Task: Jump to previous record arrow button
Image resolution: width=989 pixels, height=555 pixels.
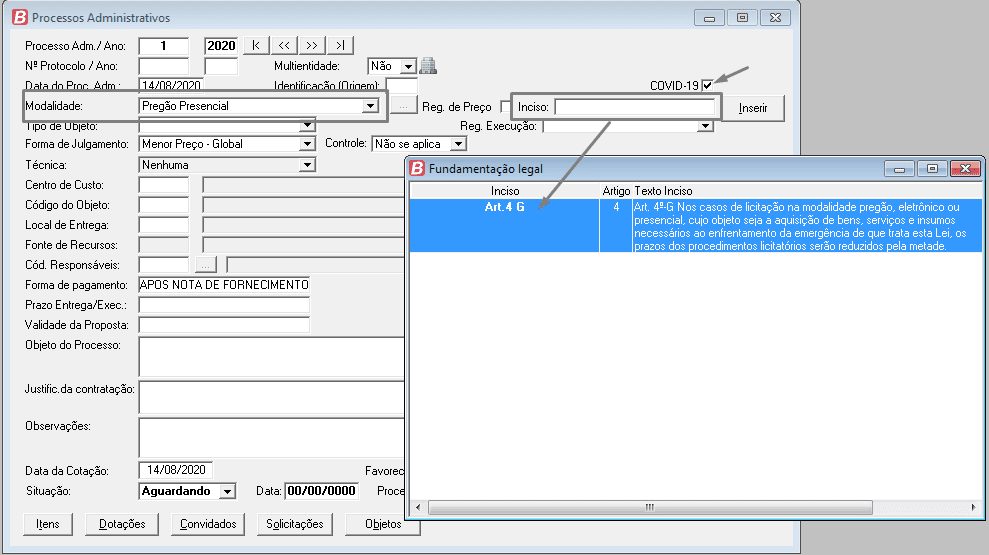Action: pyautogui.click(x=284, y=46)
